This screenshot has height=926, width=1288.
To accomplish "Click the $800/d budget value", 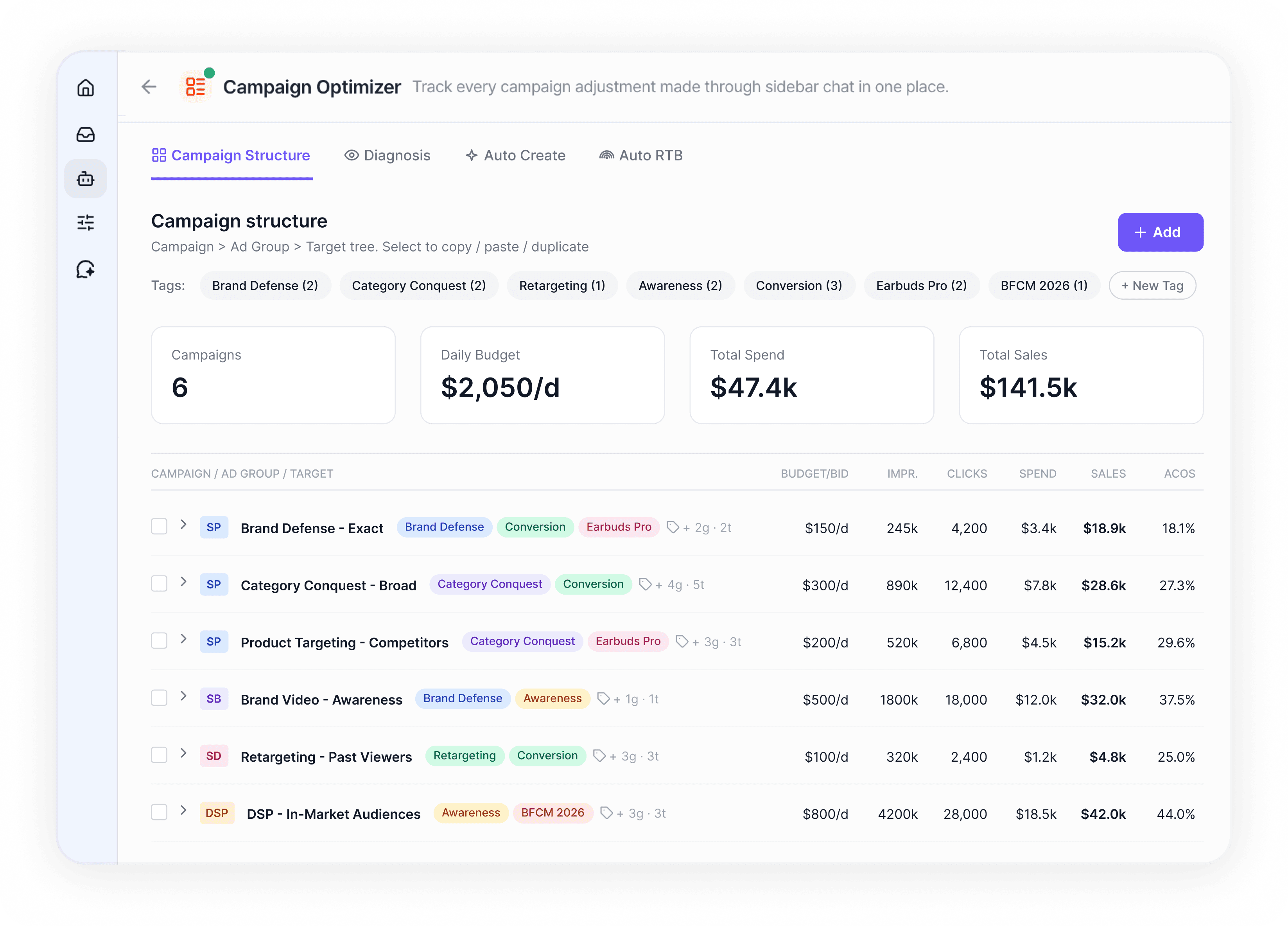I will pyautogui.click(x=825, y=814).
